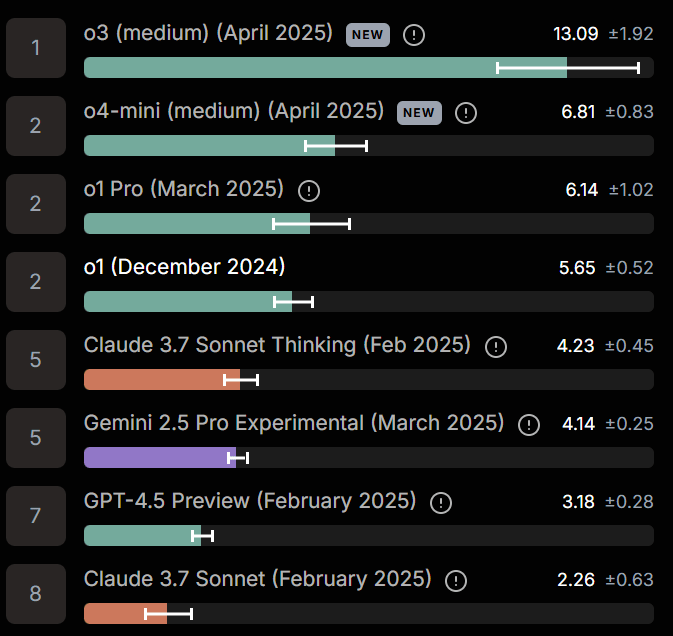Image resolution: width=673 pixels, height=636 pixels.
Task: Click the NEW badge beside o3 (medium)
Action: (x=367, y=35)
